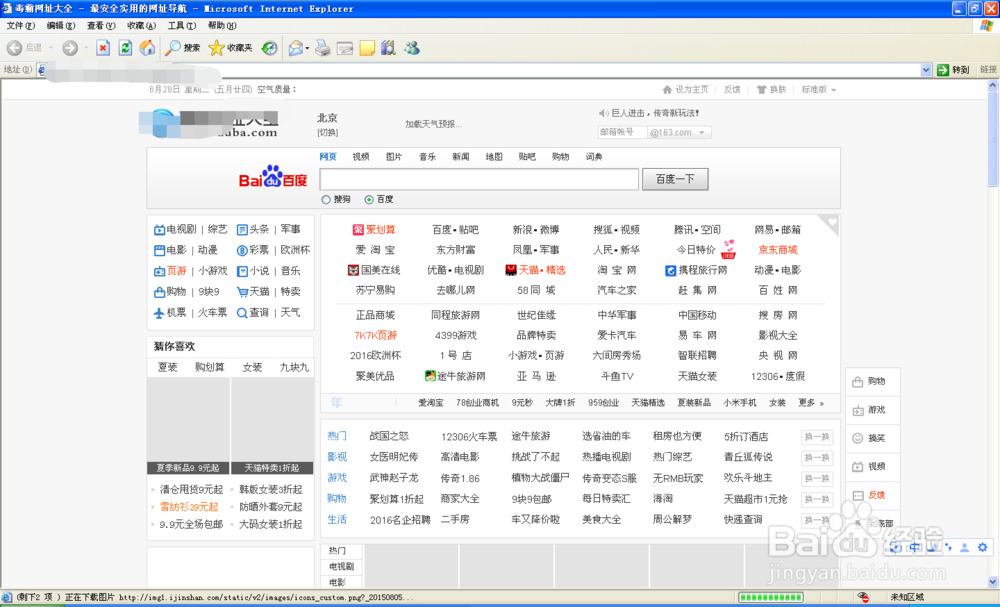The image size is (1000, 607).
Task: Click the 聚划算 red icon link
Action: click(x=358, y=230)
